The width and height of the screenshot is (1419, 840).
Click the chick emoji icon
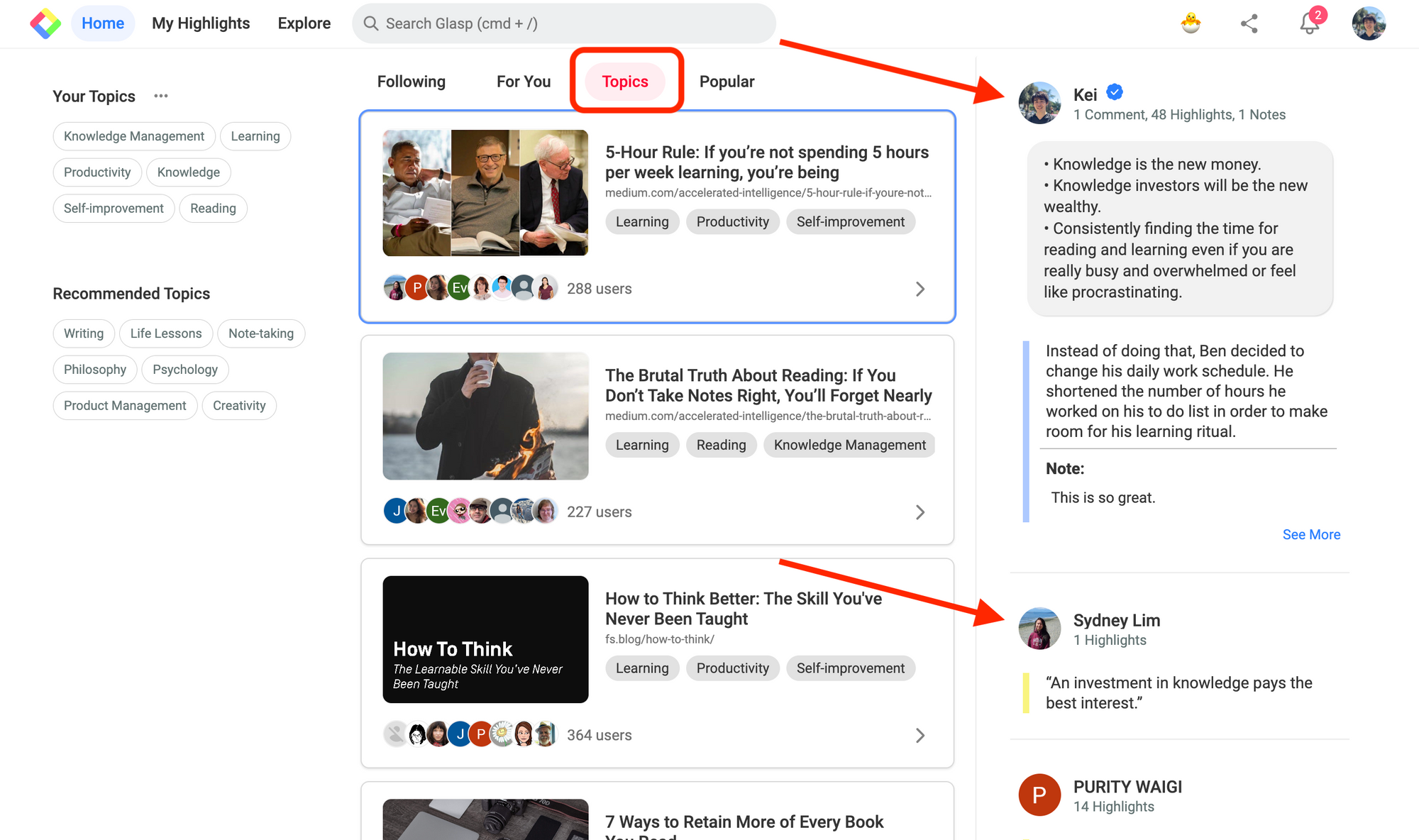pos(1191,23)
